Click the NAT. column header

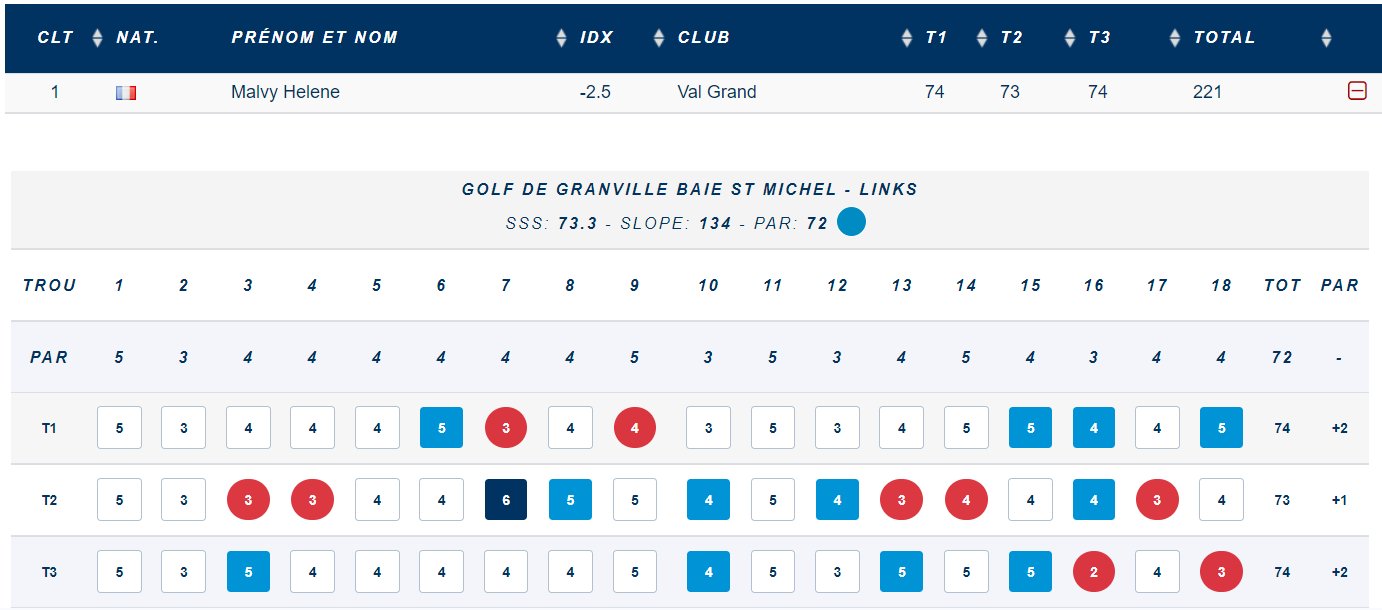tap(138, 38)
